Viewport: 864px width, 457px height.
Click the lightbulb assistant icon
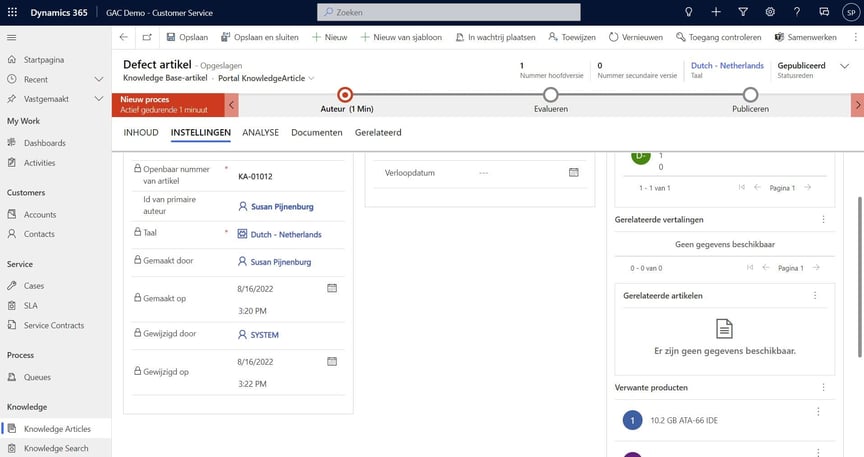click(688, 12)
